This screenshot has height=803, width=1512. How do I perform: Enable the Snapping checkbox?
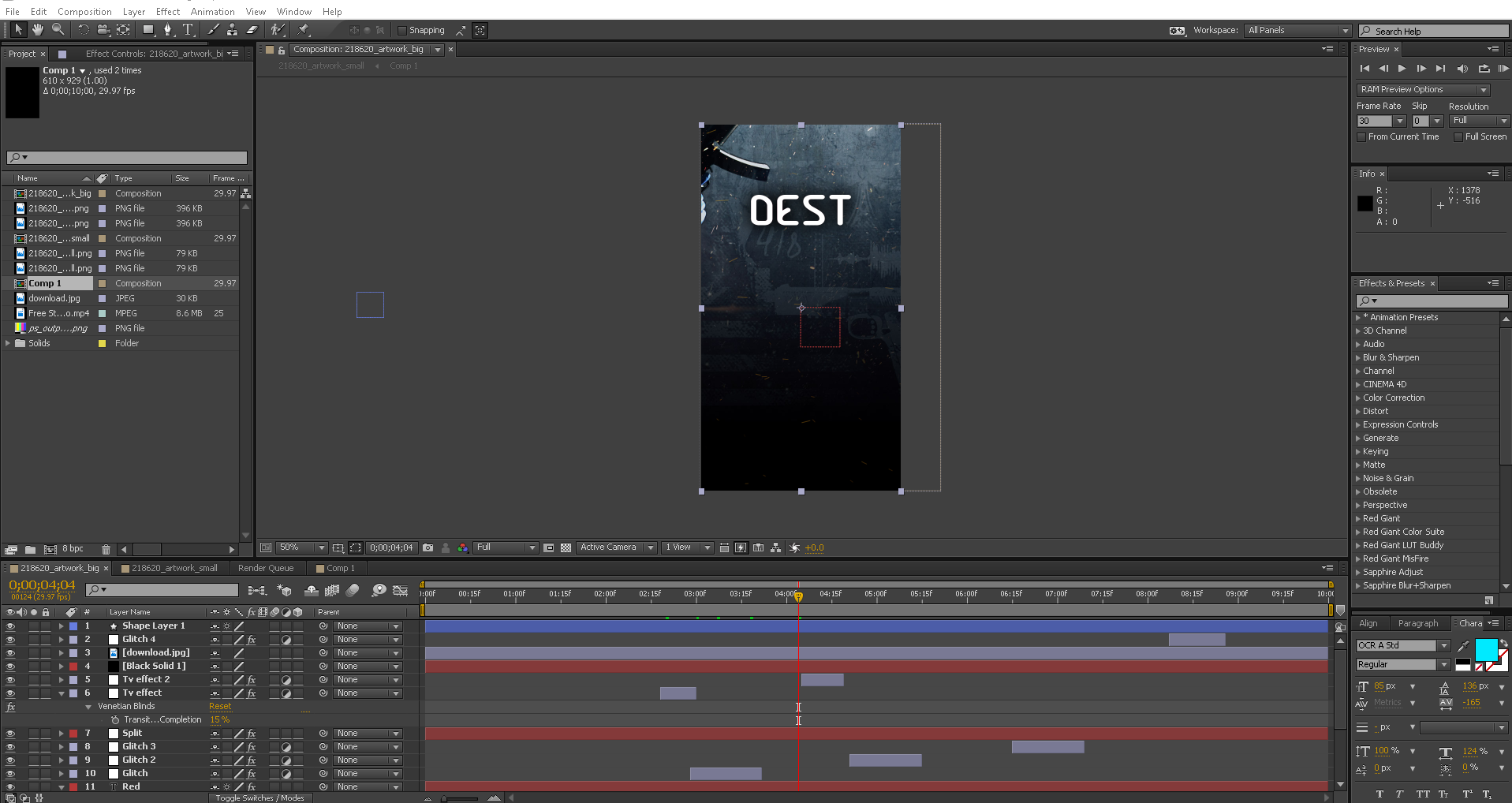coord(402,31)
